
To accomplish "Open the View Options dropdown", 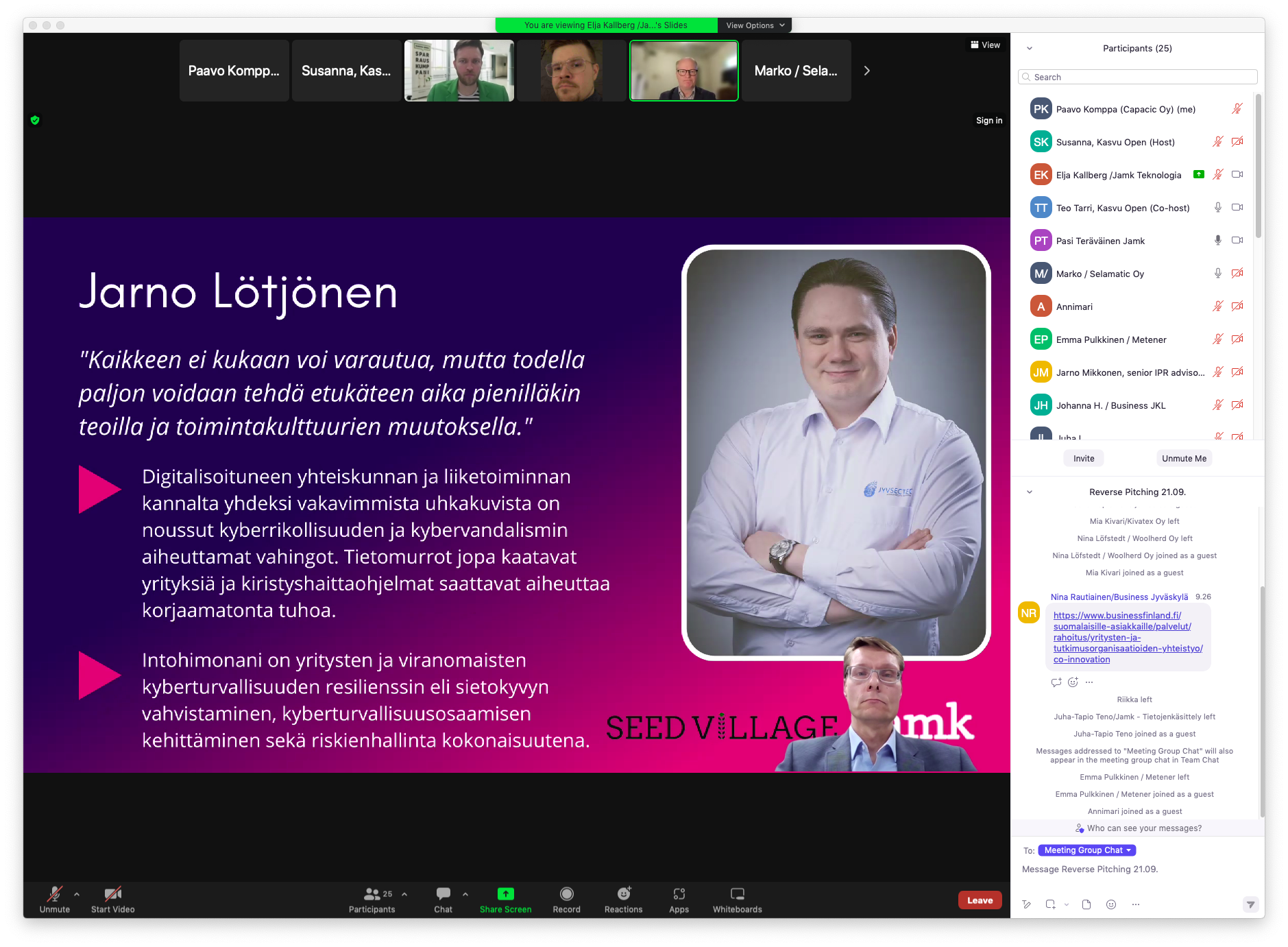I will [755, 25].
